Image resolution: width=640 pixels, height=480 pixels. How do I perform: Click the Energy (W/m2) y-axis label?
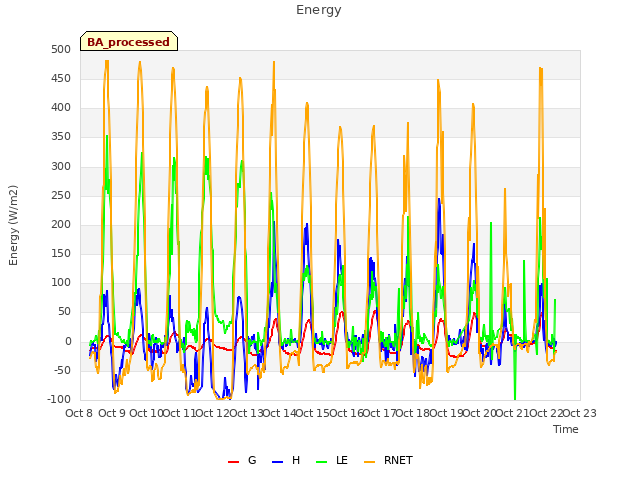point(13,225)
